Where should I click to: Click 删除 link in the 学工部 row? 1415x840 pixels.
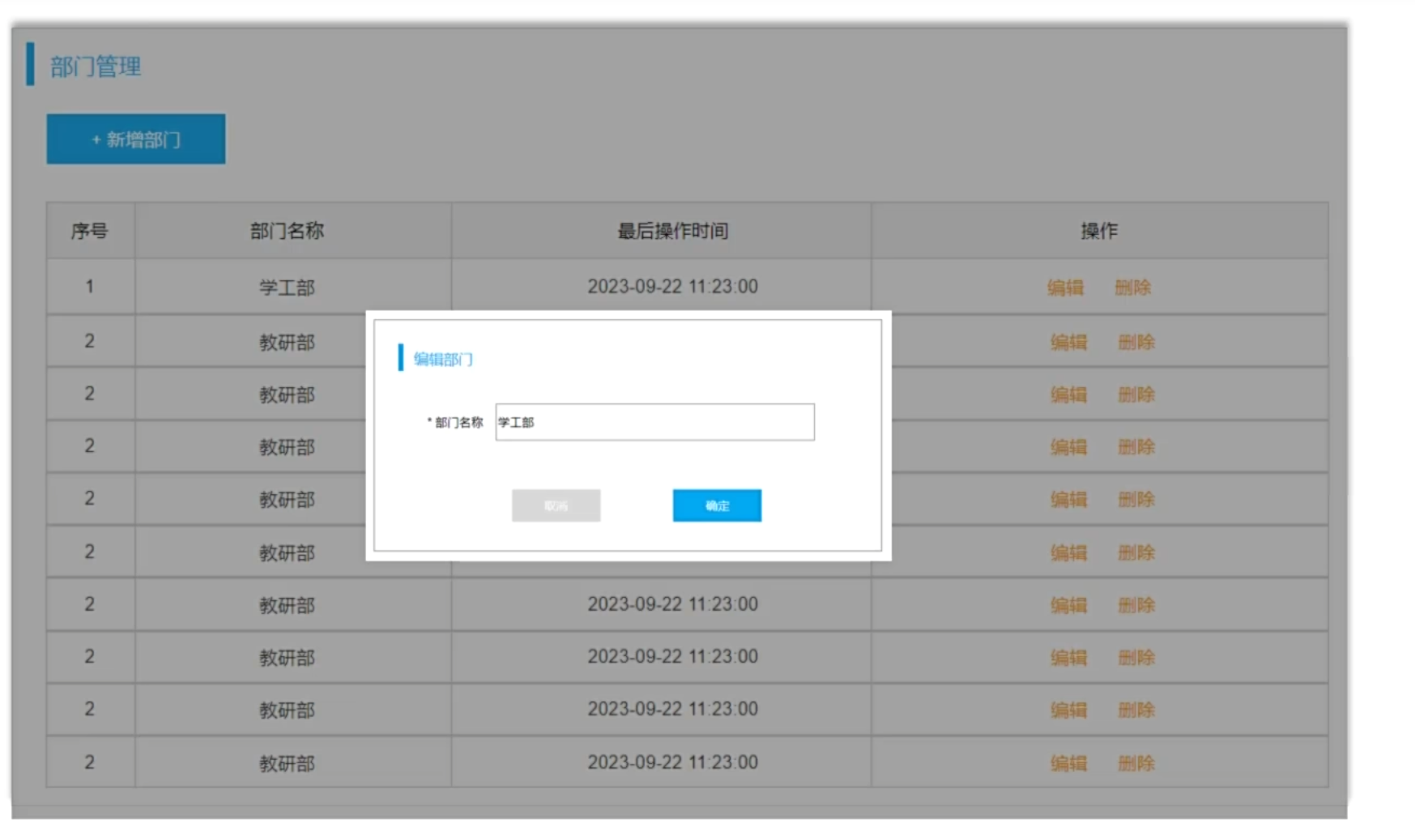[x=1132, y=288]
